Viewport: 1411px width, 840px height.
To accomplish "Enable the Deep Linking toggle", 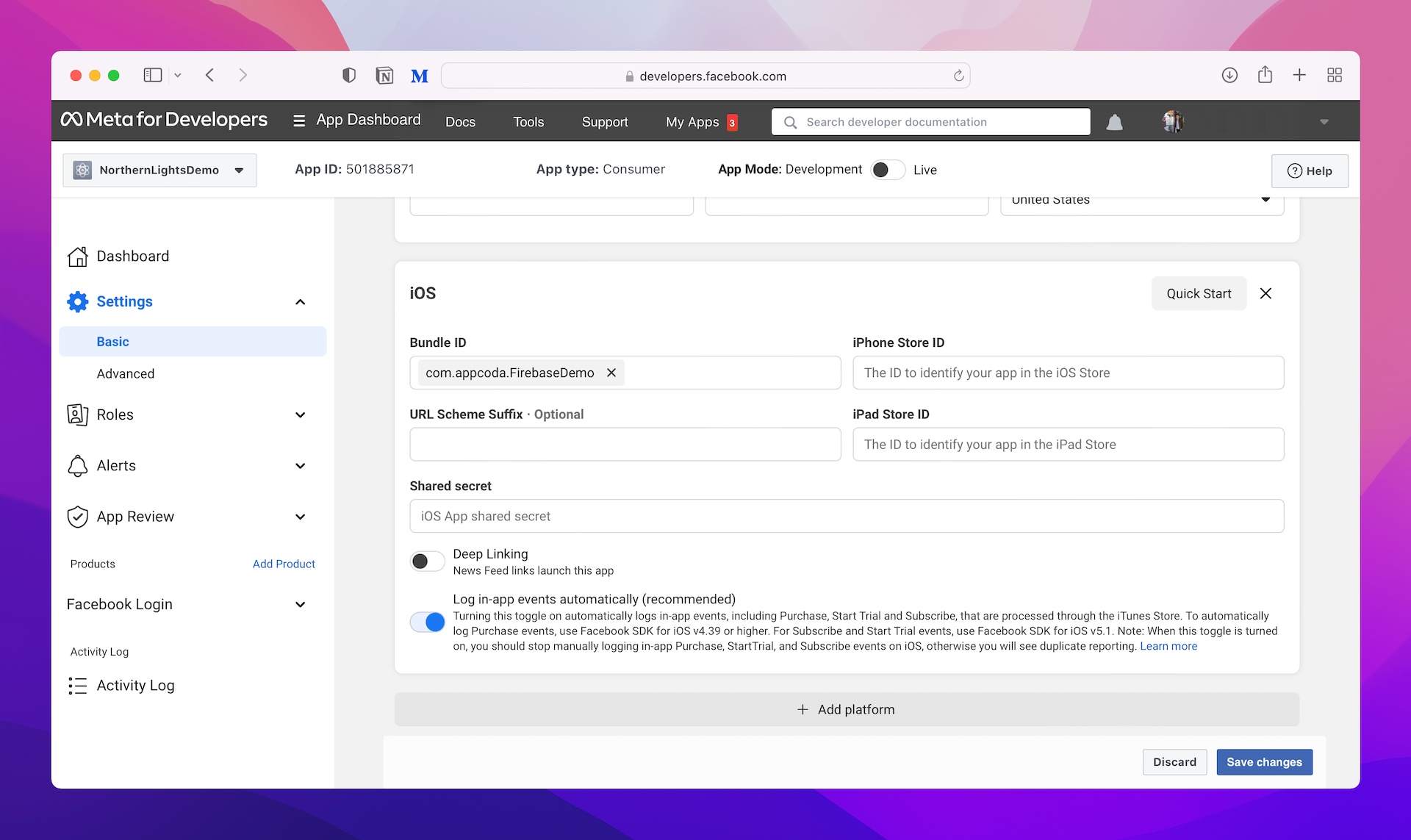I will (x=427, y=561).
